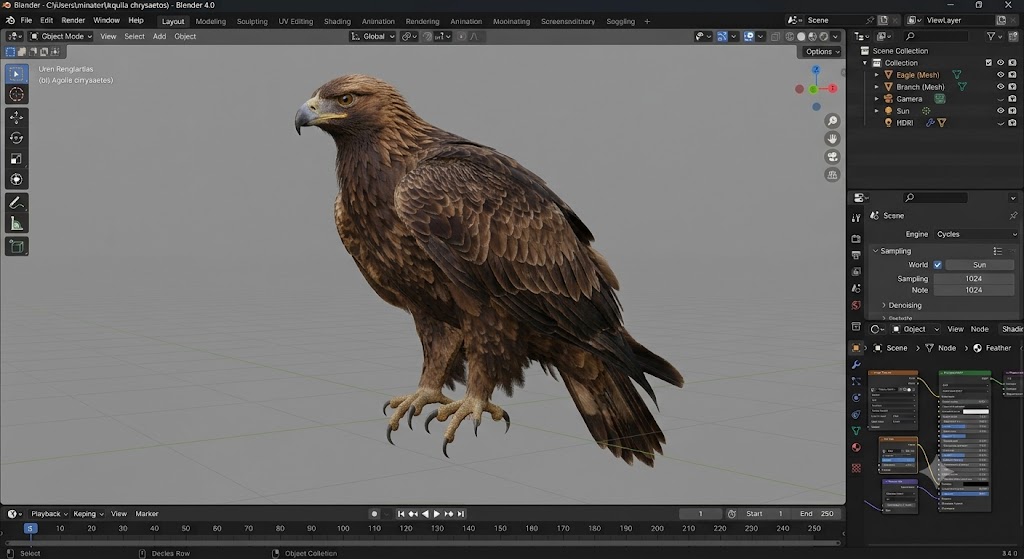Open the Material properties tab icon

856,447
